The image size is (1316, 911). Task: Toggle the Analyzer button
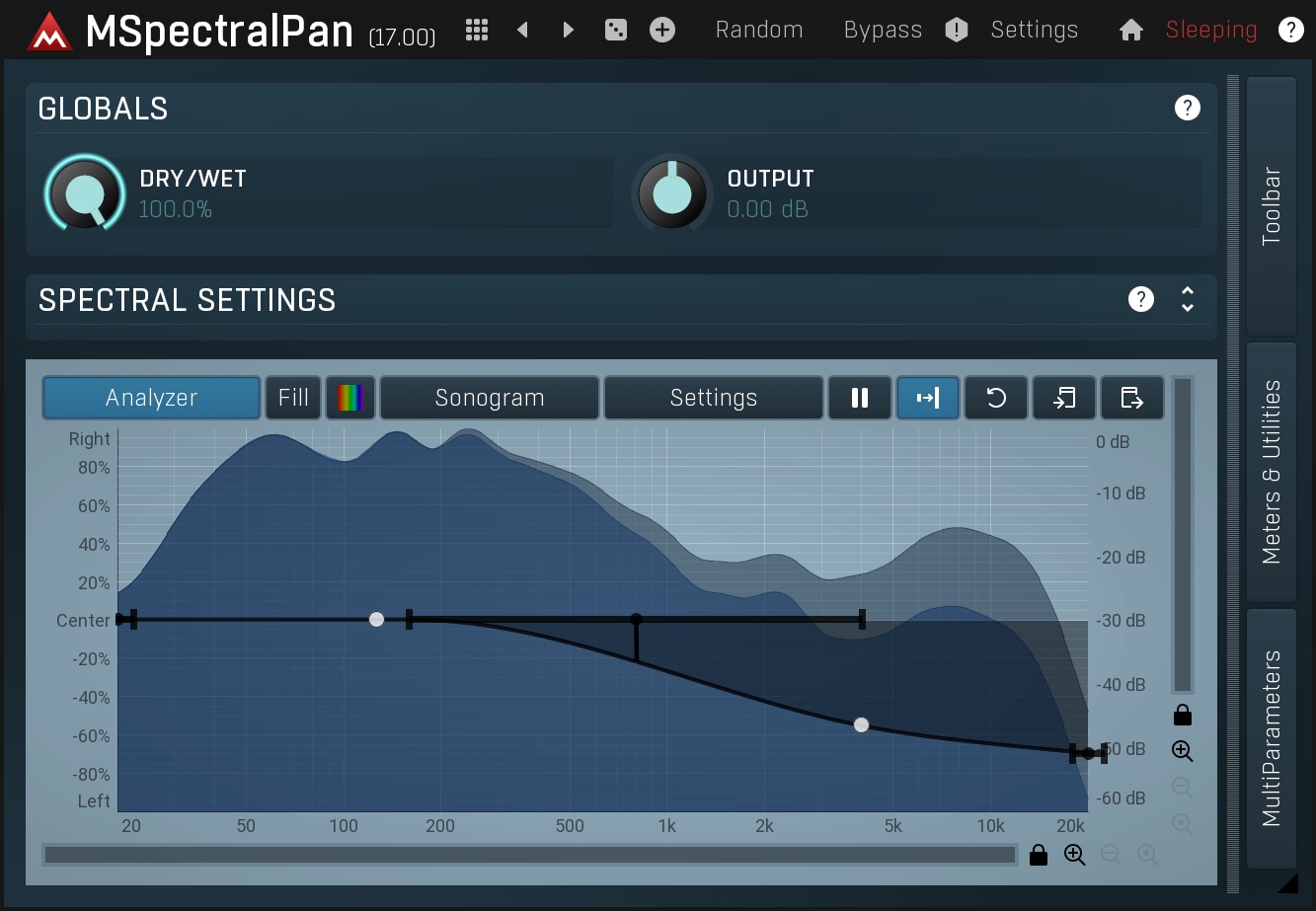(152, 398)
